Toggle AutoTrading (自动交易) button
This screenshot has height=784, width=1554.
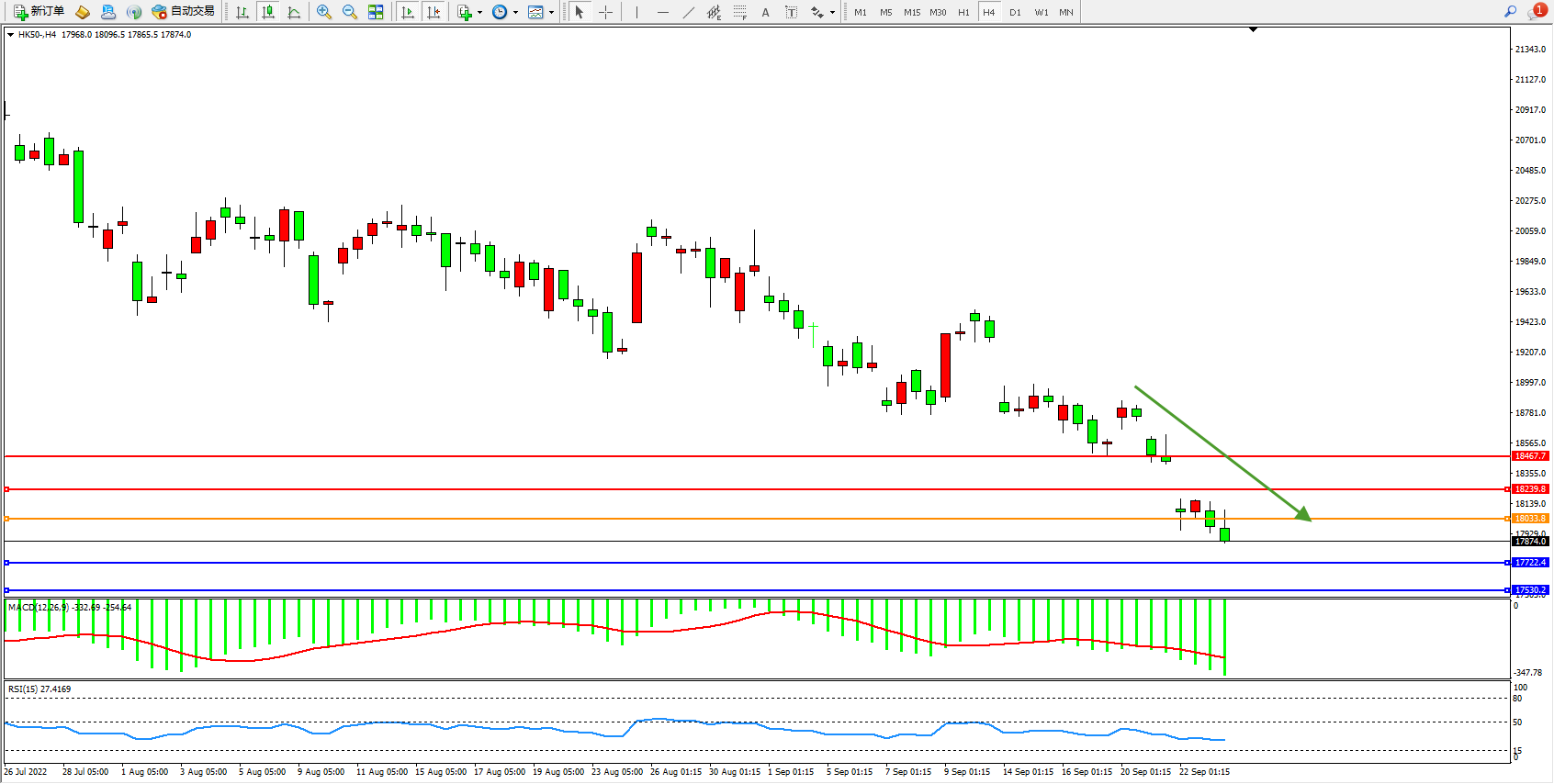click(184, 12)
